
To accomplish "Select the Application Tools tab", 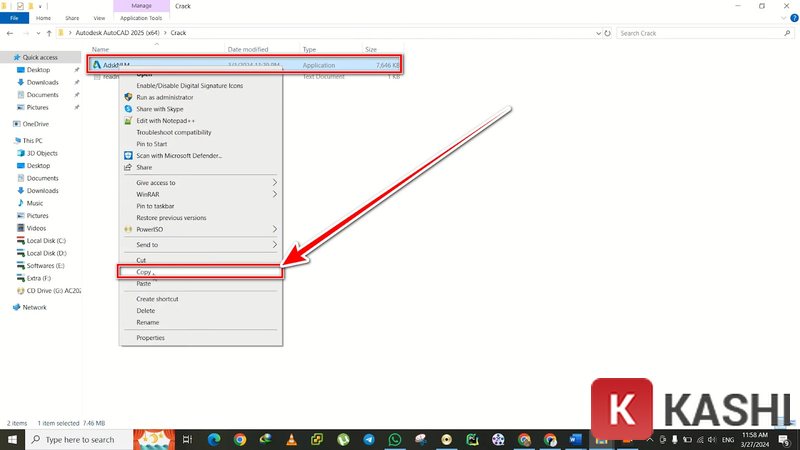I will 141,18.
